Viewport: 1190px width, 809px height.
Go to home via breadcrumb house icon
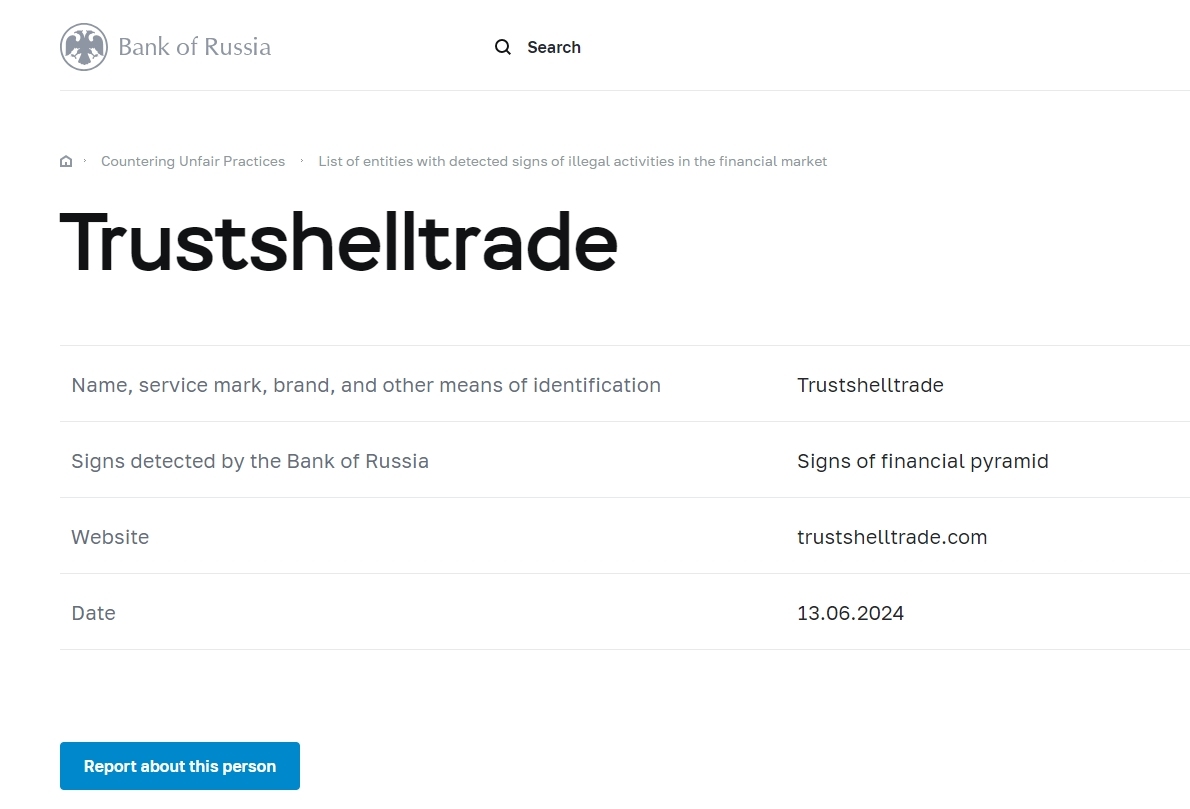point(66,161)
